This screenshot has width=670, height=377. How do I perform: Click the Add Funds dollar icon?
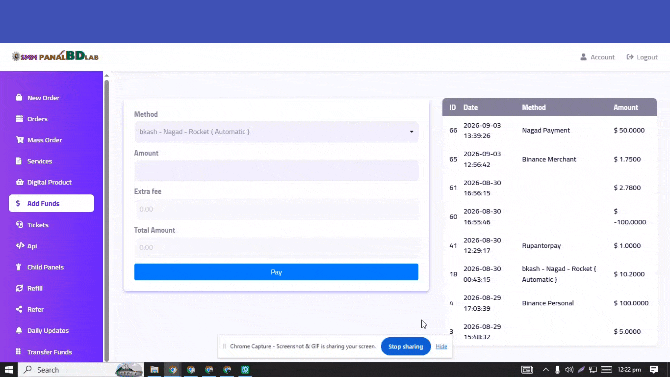(x=18, y=203)
